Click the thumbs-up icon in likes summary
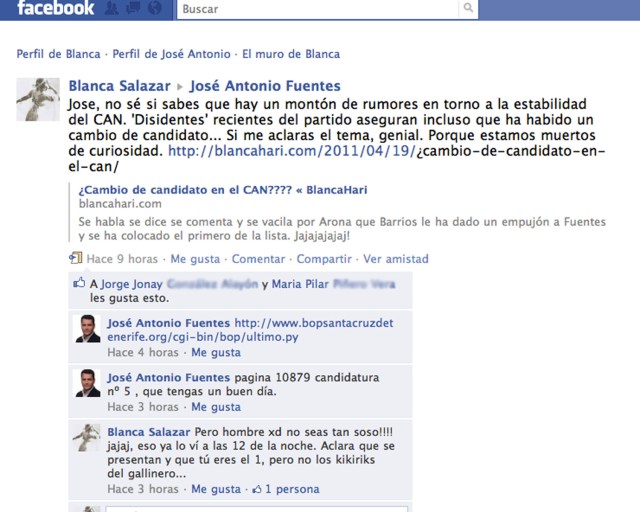640x512 pixels. [79, 283]
